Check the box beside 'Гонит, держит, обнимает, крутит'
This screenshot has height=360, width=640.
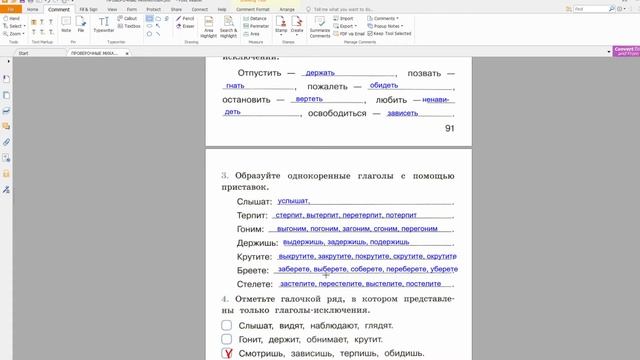(227, 339)
